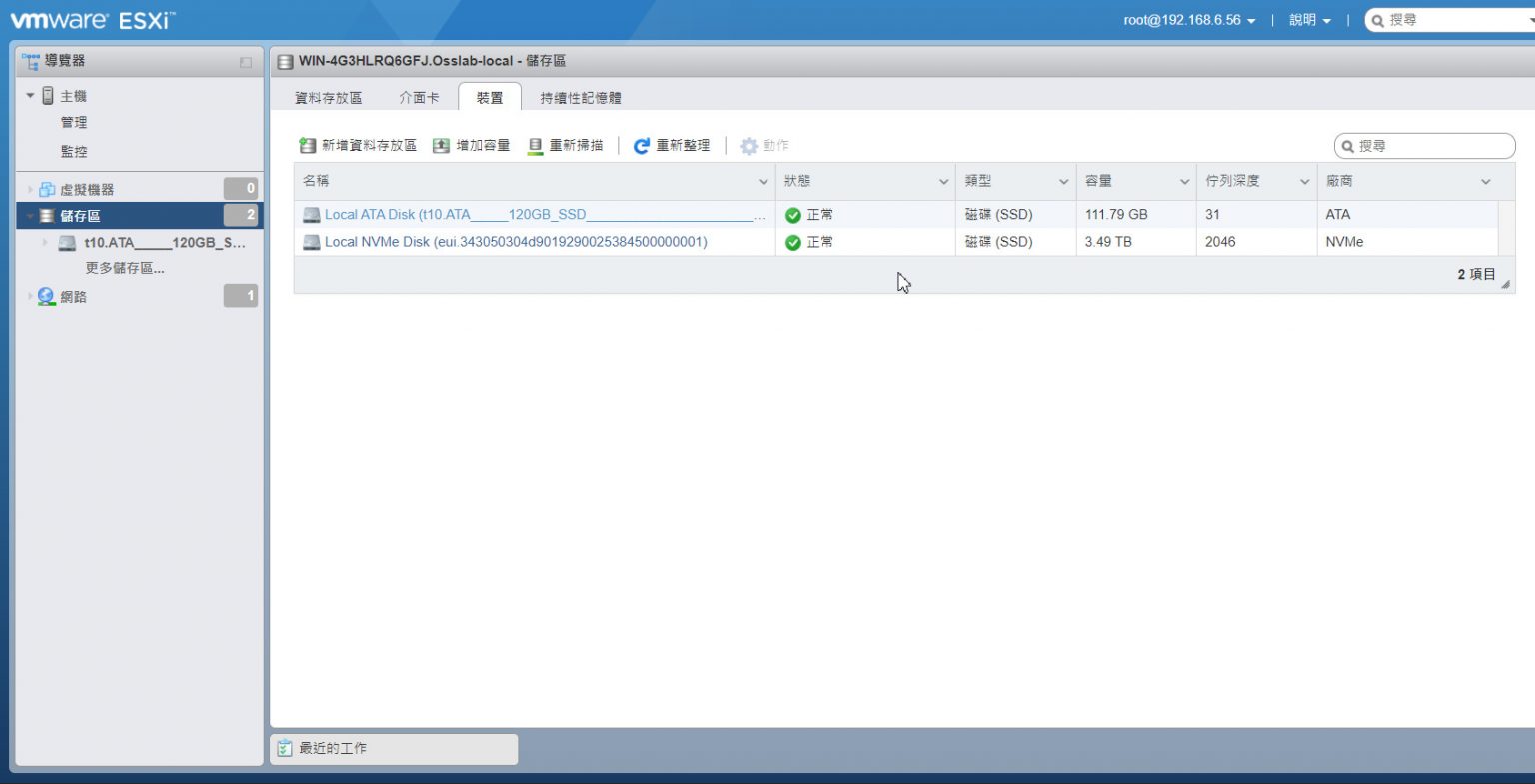Click the 增加容量 (increase capacity) icon
1535x784 pixels.
pyautogui.click(x=440, y=145)
